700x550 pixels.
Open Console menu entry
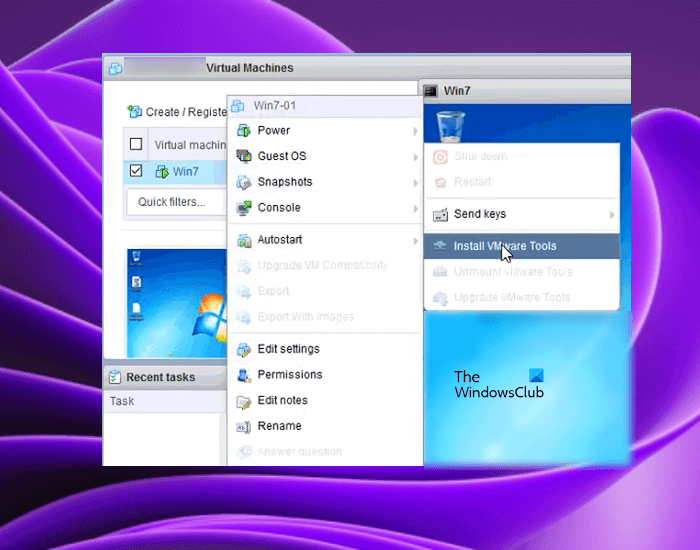click(x=325, y=208)
